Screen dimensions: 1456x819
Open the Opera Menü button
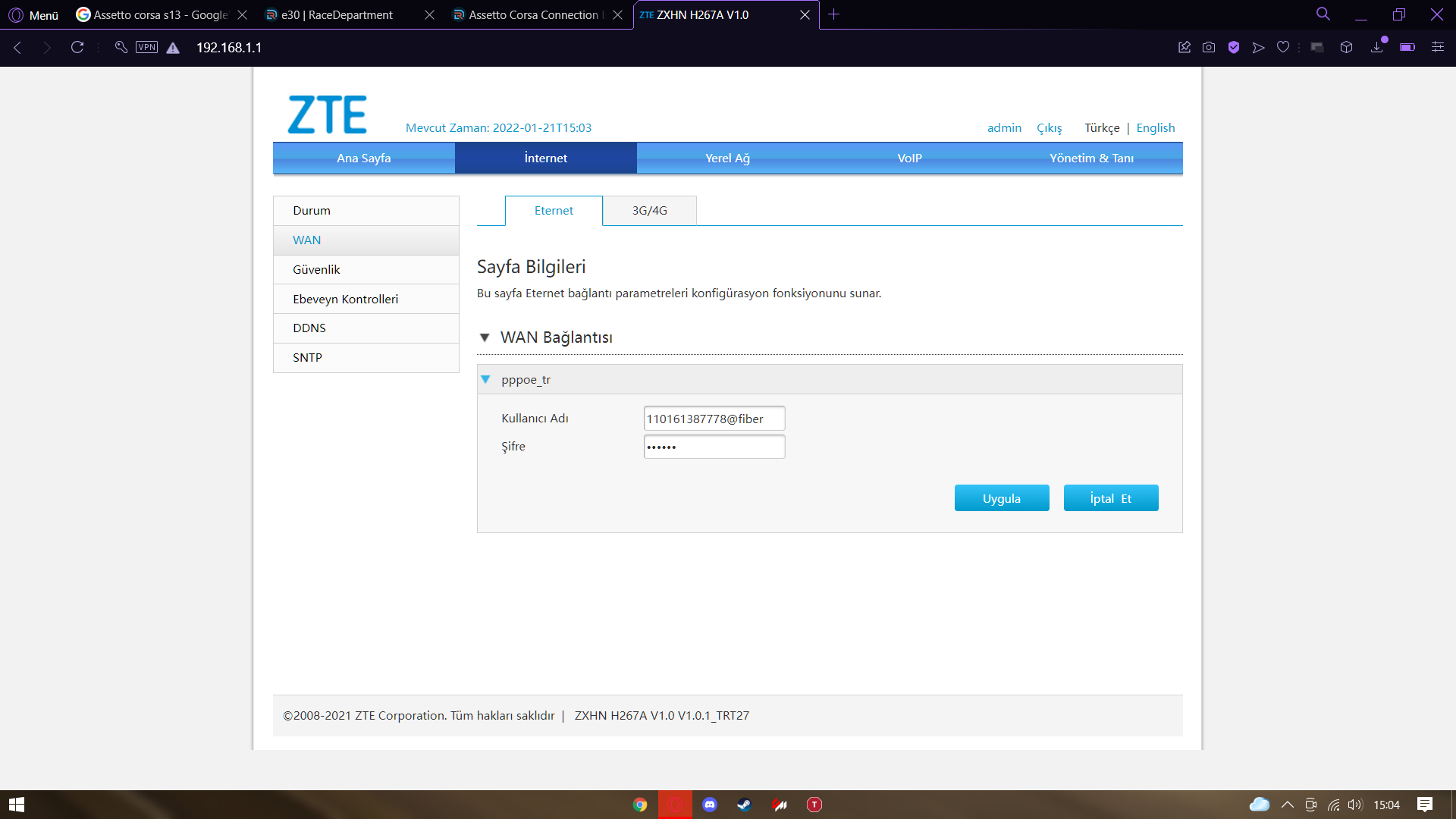(x=33, y=14)
